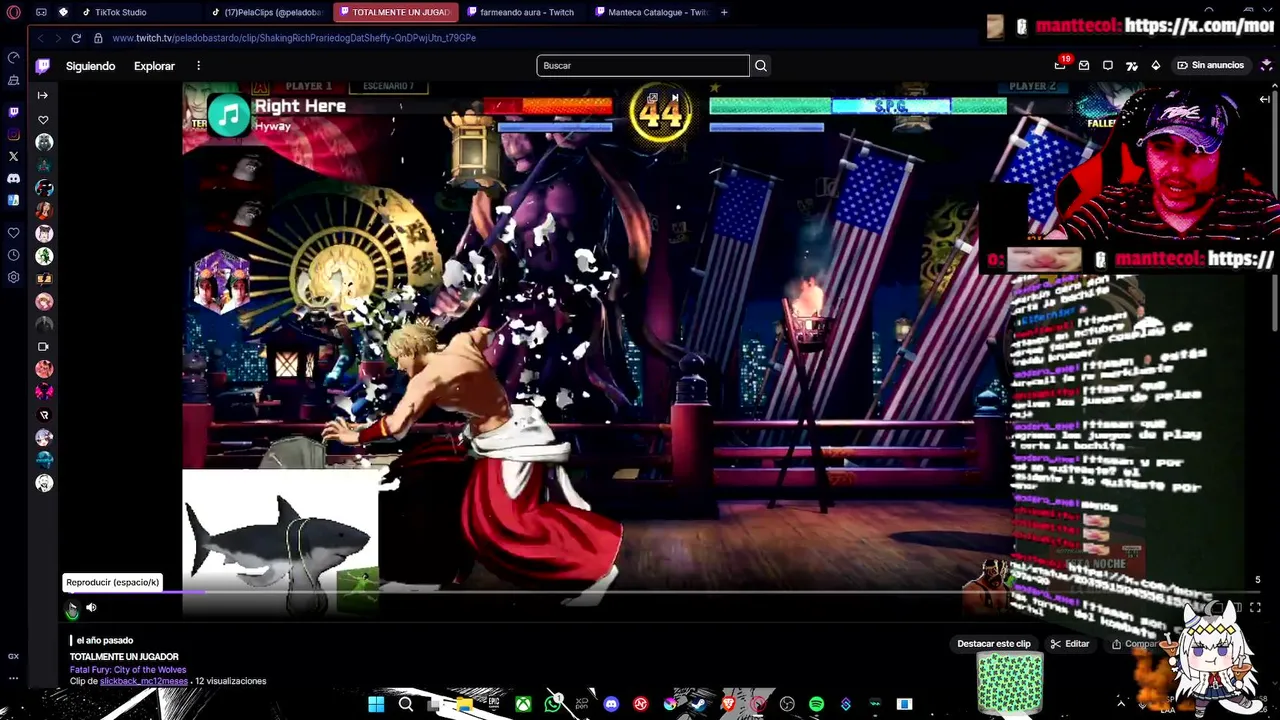Go to Explorar page
Image resolution: width=1280 pixels, height=720 pixels.
pyautogui.click(x=154, y=66)
